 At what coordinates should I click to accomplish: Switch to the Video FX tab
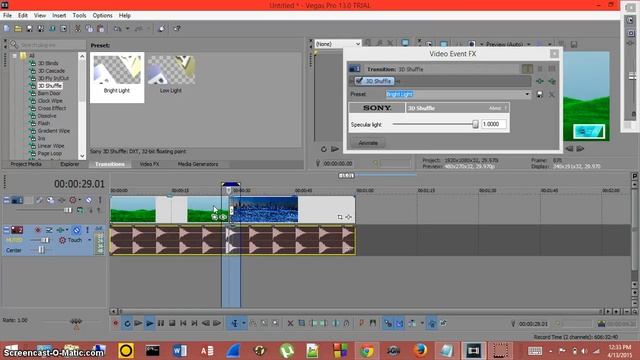(x=149, y=164)
